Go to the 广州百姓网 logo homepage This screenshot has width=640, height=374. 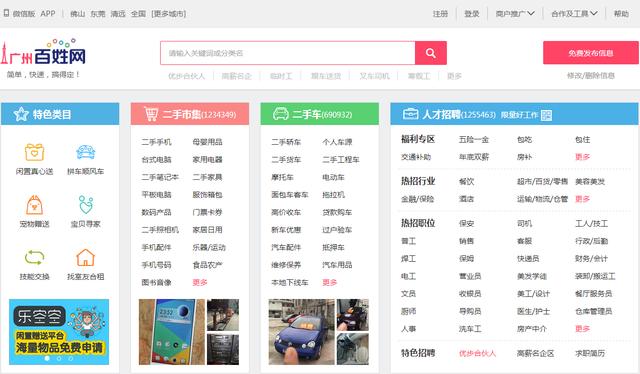pyautogui.click(x=43, y=53)
